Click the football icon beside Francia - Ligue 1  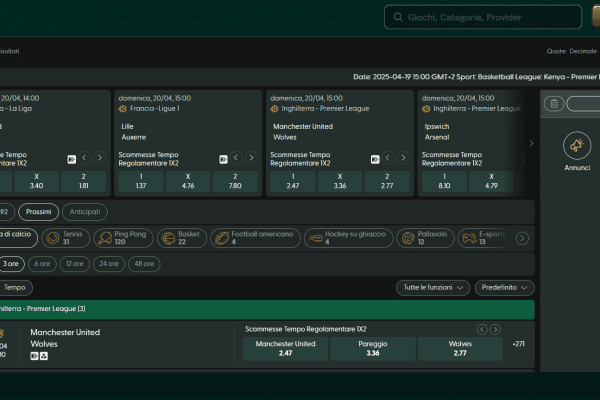pyautogui.click(x=122, y=109)
